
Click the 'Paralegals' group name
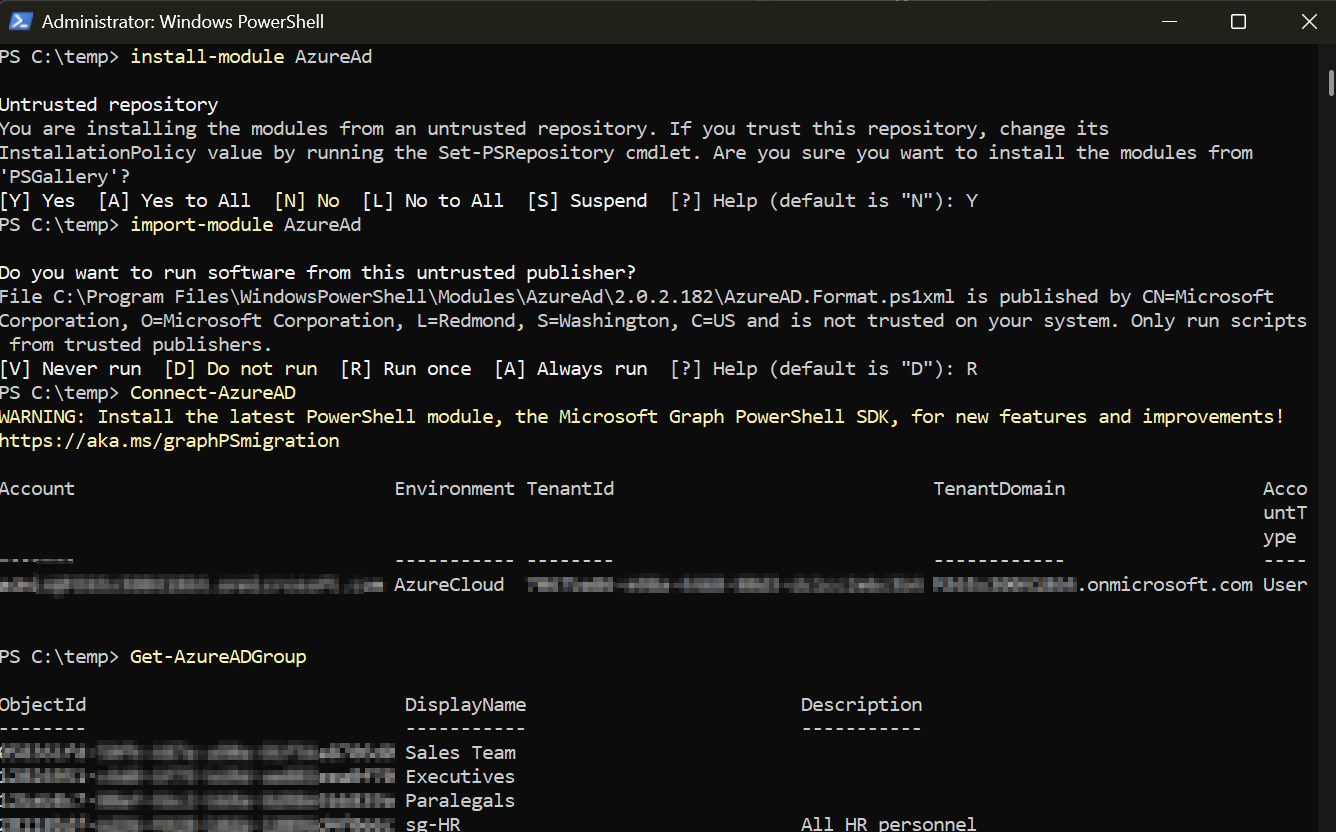460,801
